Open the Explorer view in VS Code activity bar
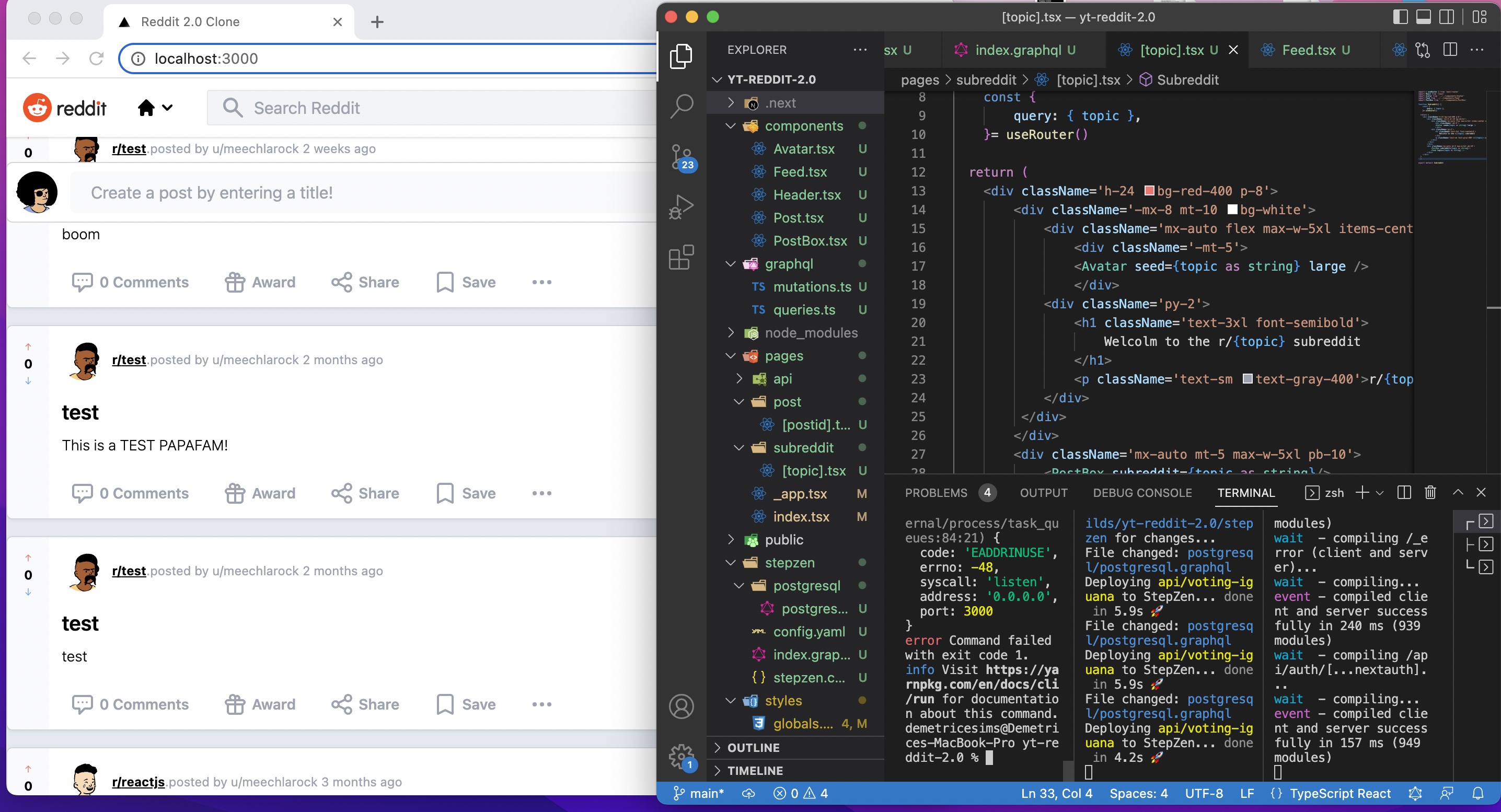1501x812 pixels. click(x=680, y=56)
